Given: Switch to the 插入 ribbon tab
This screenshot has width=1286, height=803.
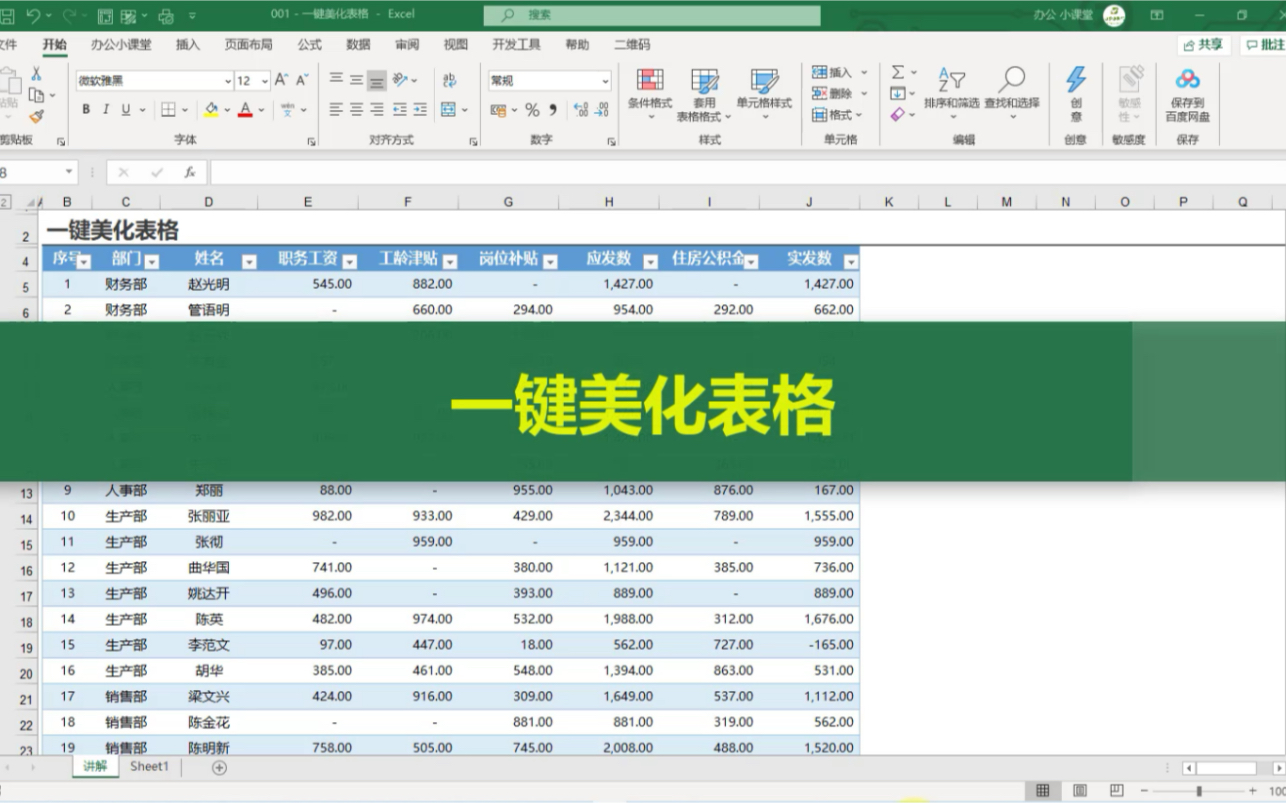Looking at the screenshot, I should click(x=187, y=44).
